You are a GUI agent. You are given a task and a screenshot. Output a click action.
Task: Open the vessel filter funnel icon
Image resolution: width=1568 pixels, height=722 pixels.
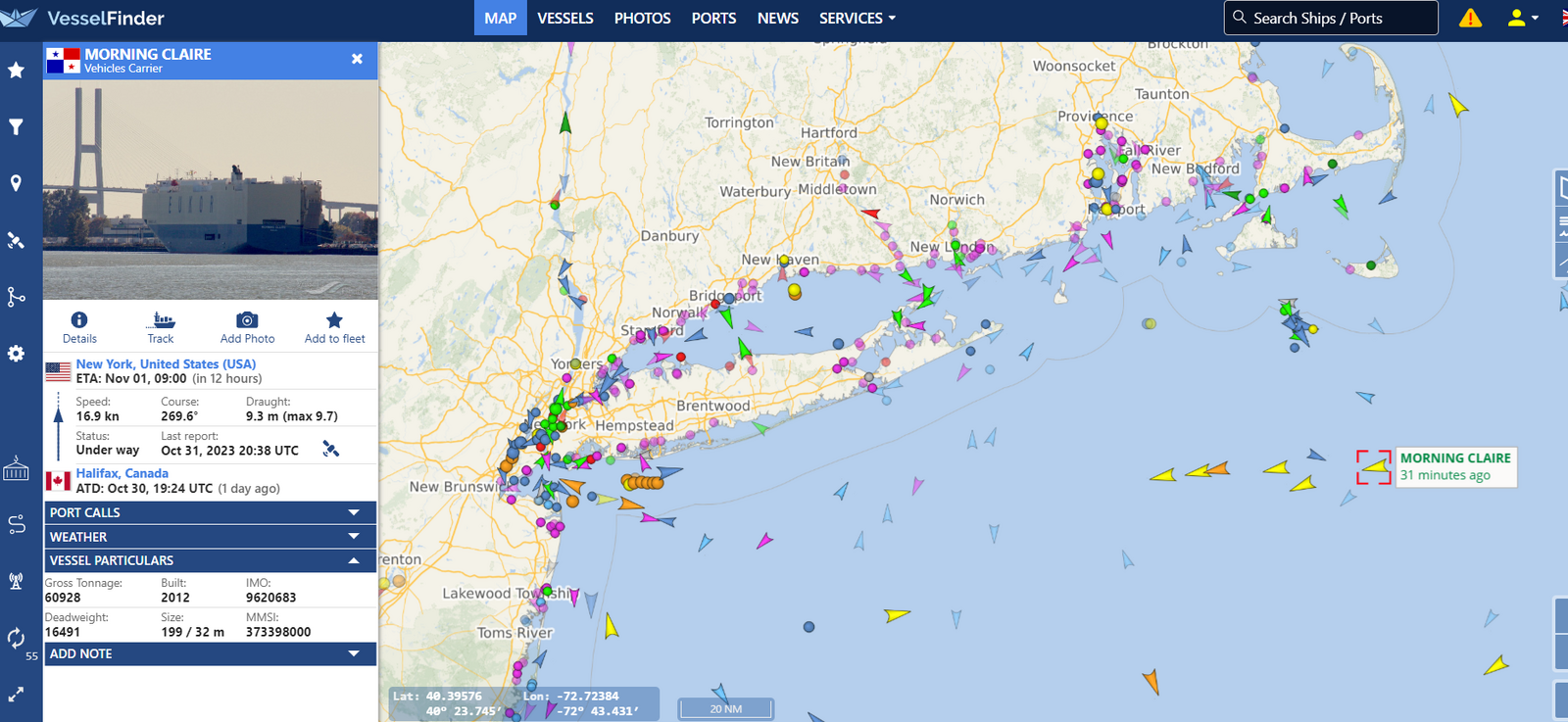click(16, 126)
